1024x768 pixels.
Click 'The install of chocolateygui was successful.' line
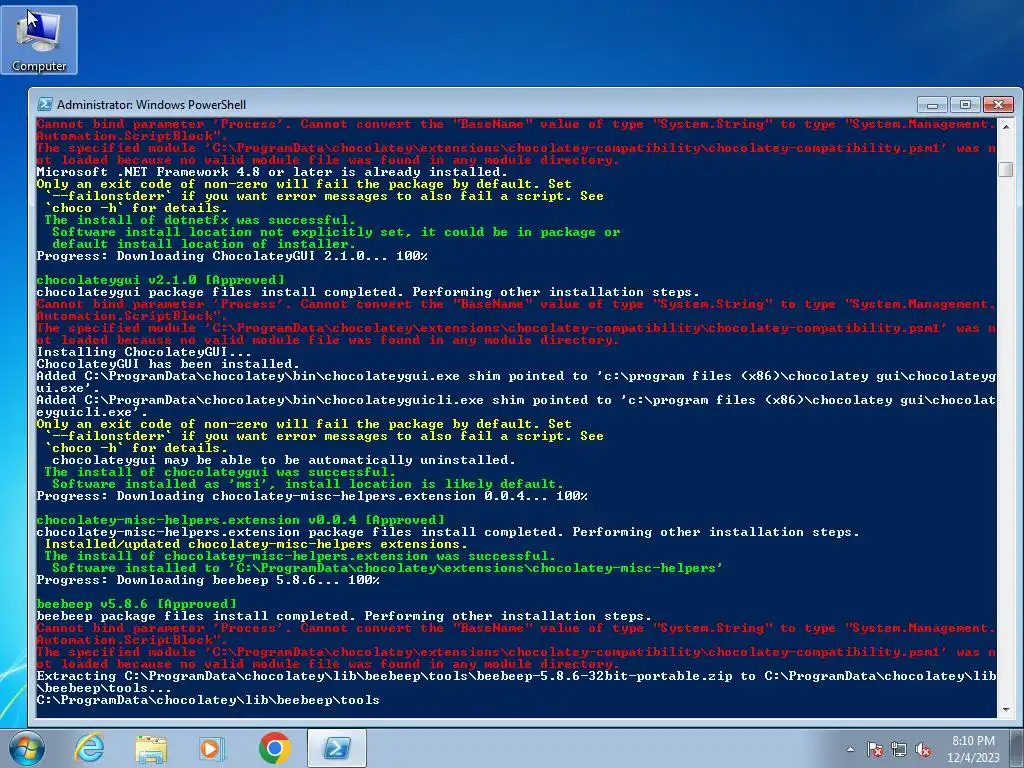[x=220, y=472]
